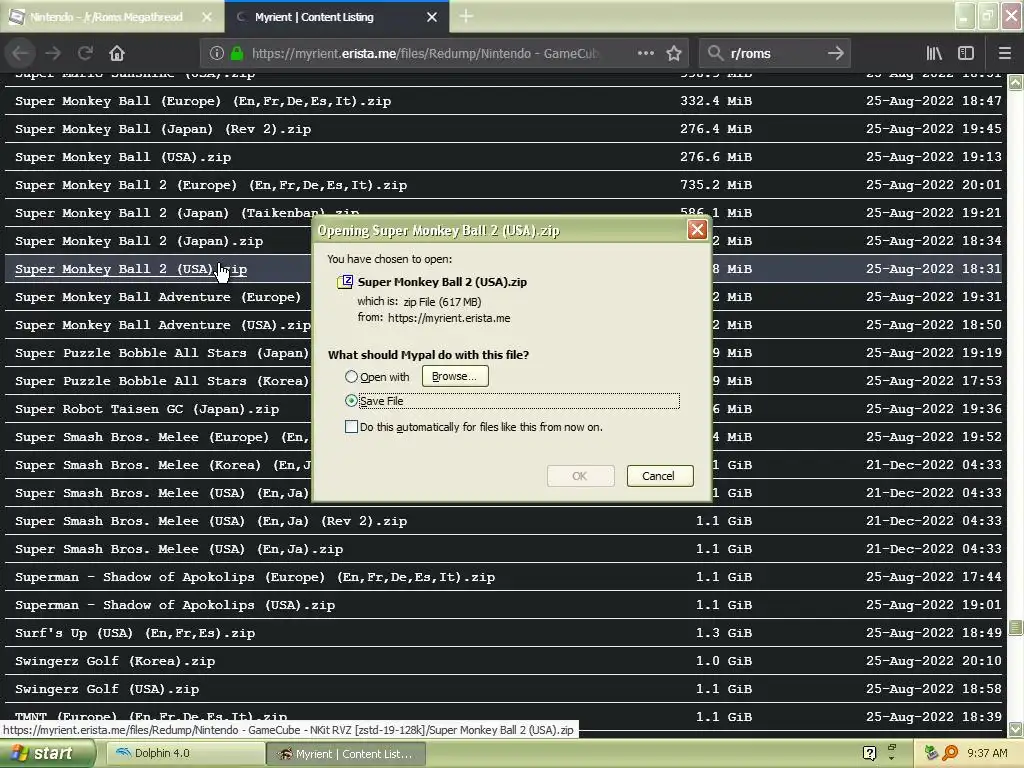Screen dimensions: 1024x768
Task: Click the search magnifier icon
Action: (715, 53)
